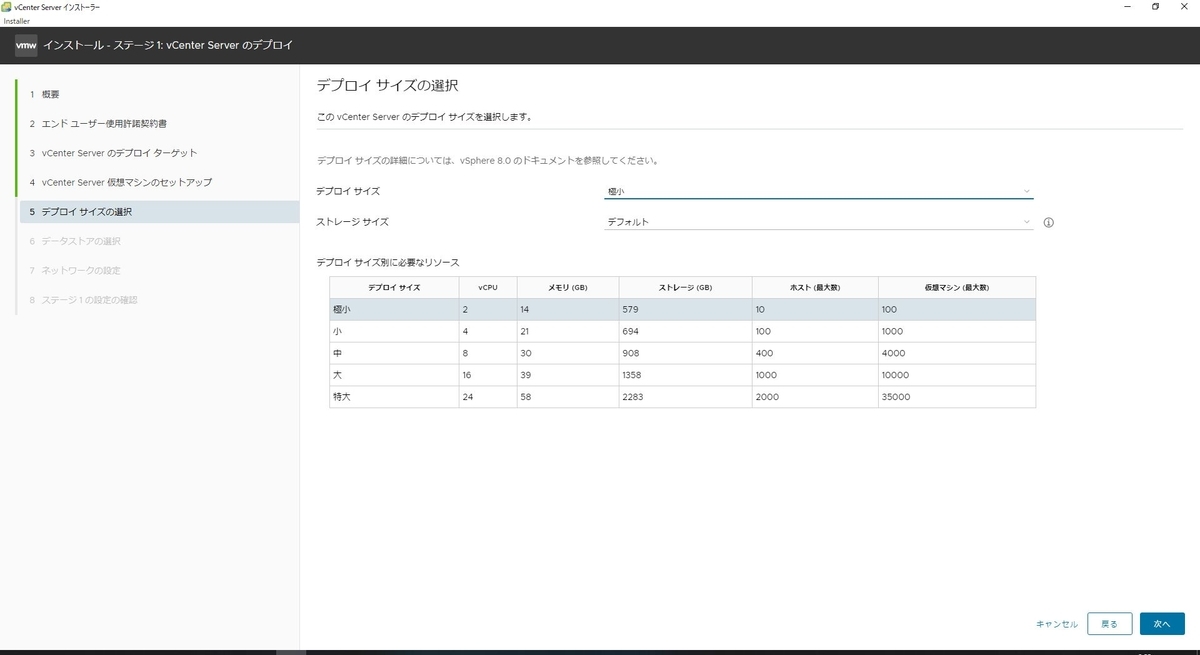
Task: Click the vCenter Server installer title bar icon
Action: pyautogui.click(x=8, y=7)
